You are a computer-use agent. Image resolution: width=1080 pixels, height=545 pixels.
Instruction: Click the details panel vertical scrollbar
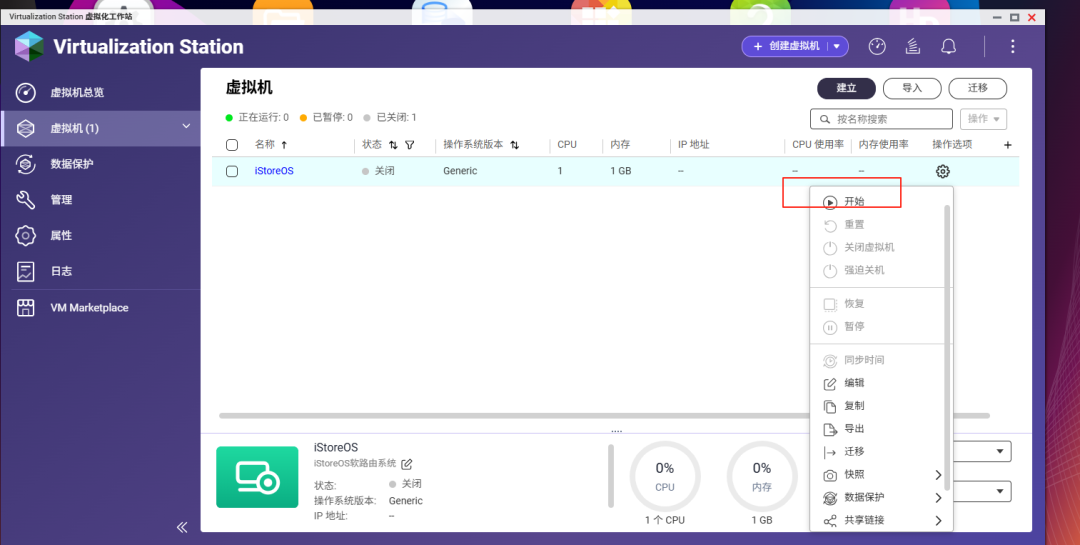point(611,476)
